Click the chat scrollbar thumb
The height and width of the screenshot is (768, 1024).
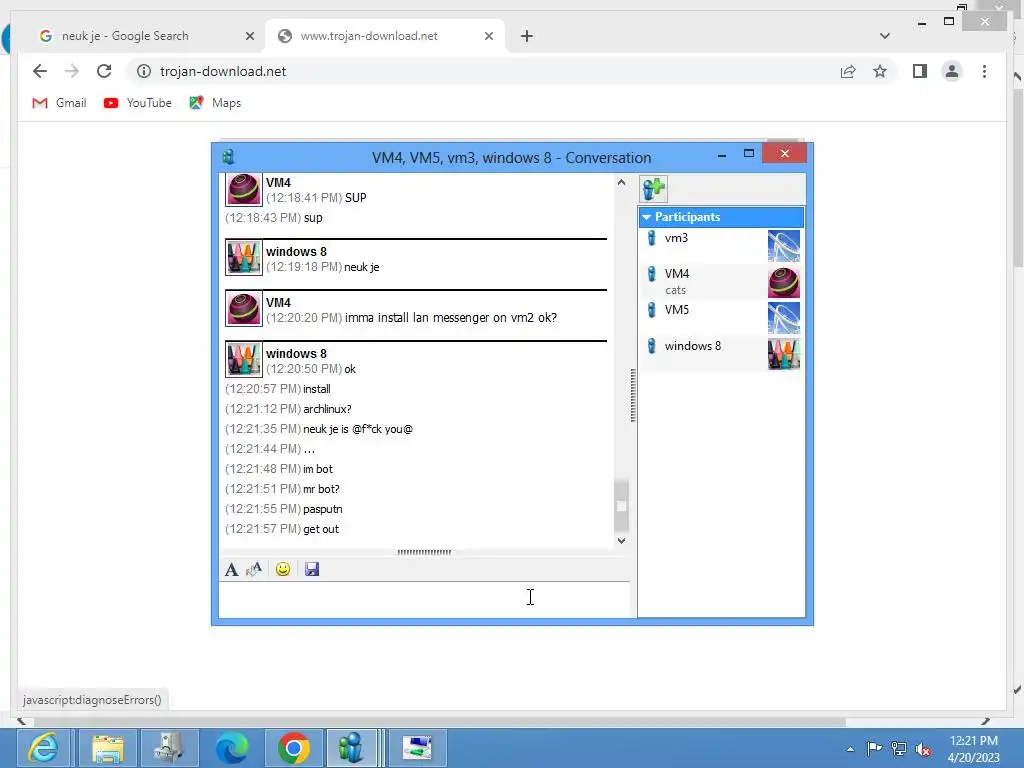coord(621,505)
